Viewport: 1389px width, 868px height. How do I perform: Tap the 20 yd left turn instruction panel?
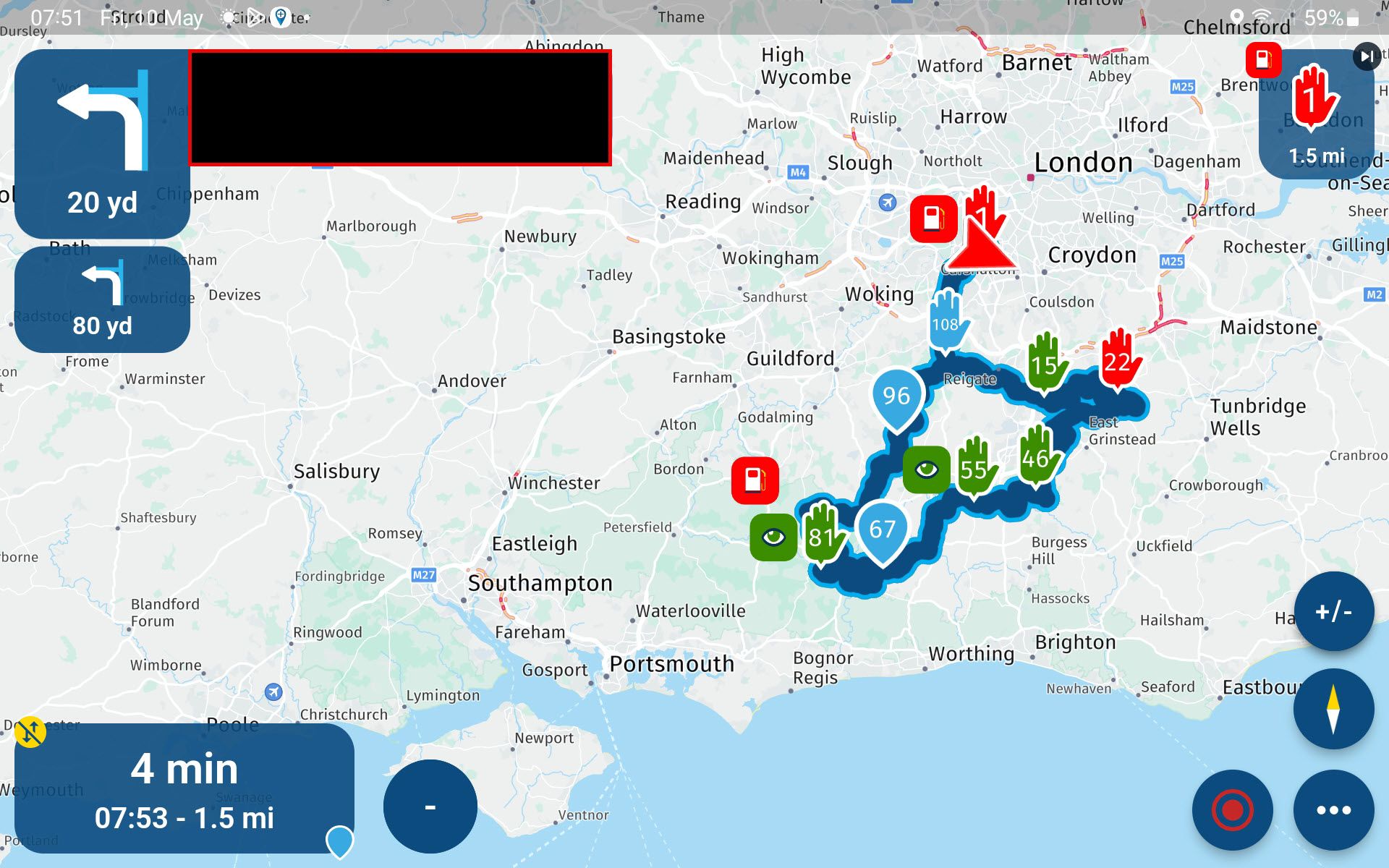102,144
